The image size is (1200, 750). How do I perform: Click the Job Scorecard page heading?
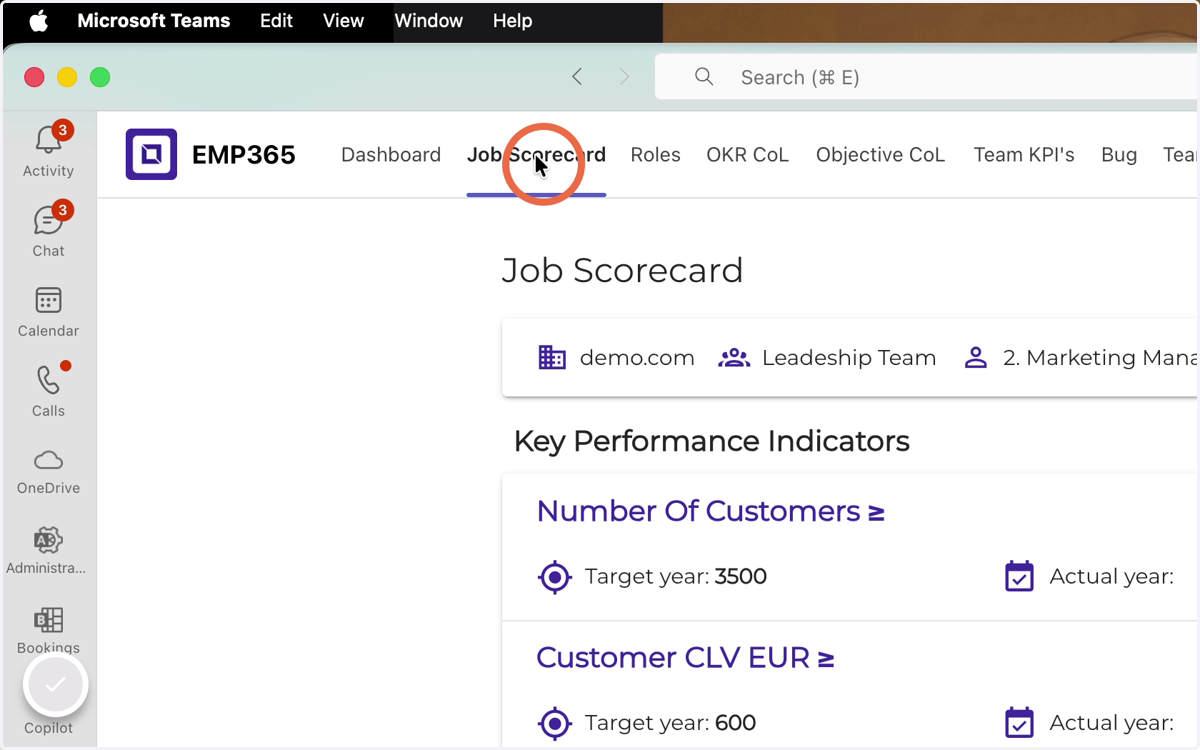[x=622, y=270]
